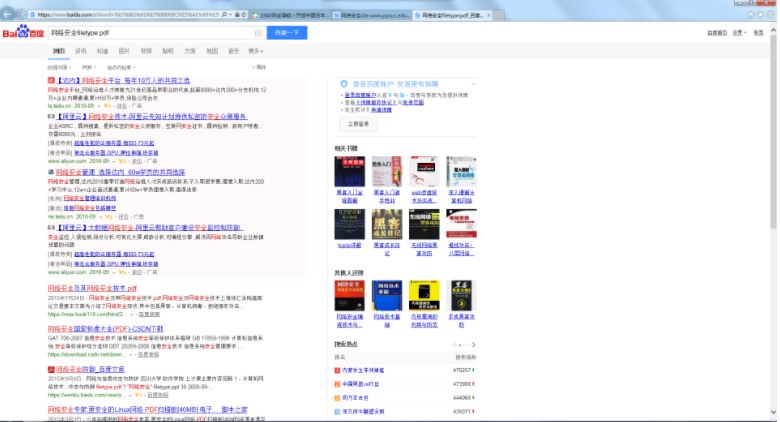Select the 知道 search category tab

click(102, 51)
